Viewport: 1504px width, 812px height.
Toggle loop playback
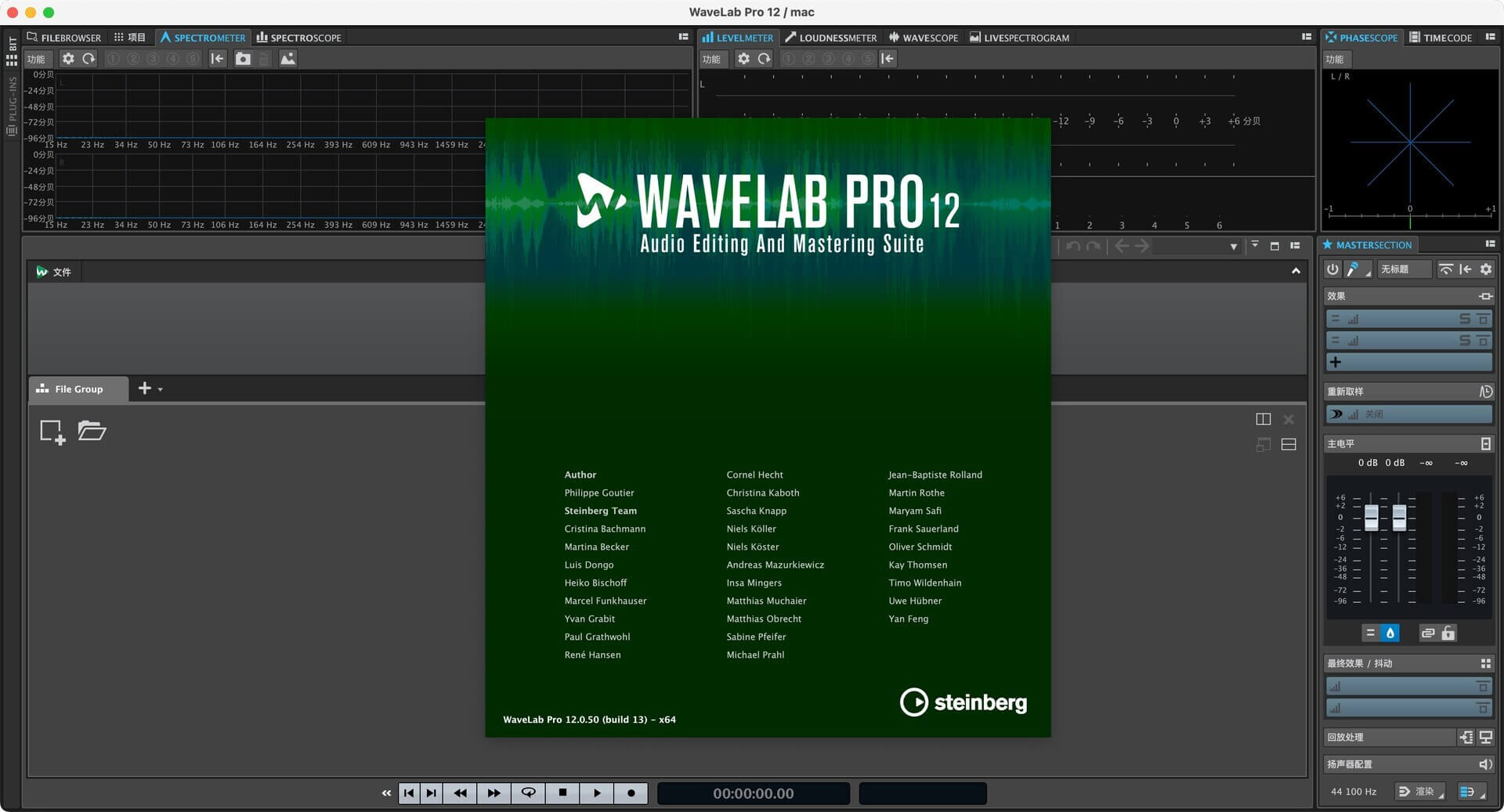(x=529, y=793)
